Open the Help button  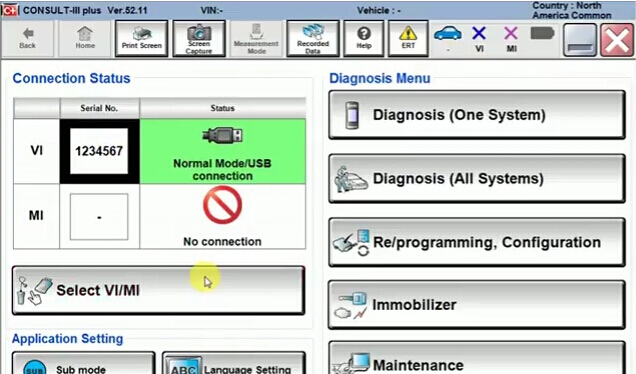pyautogui.click(x=364, y=39)
